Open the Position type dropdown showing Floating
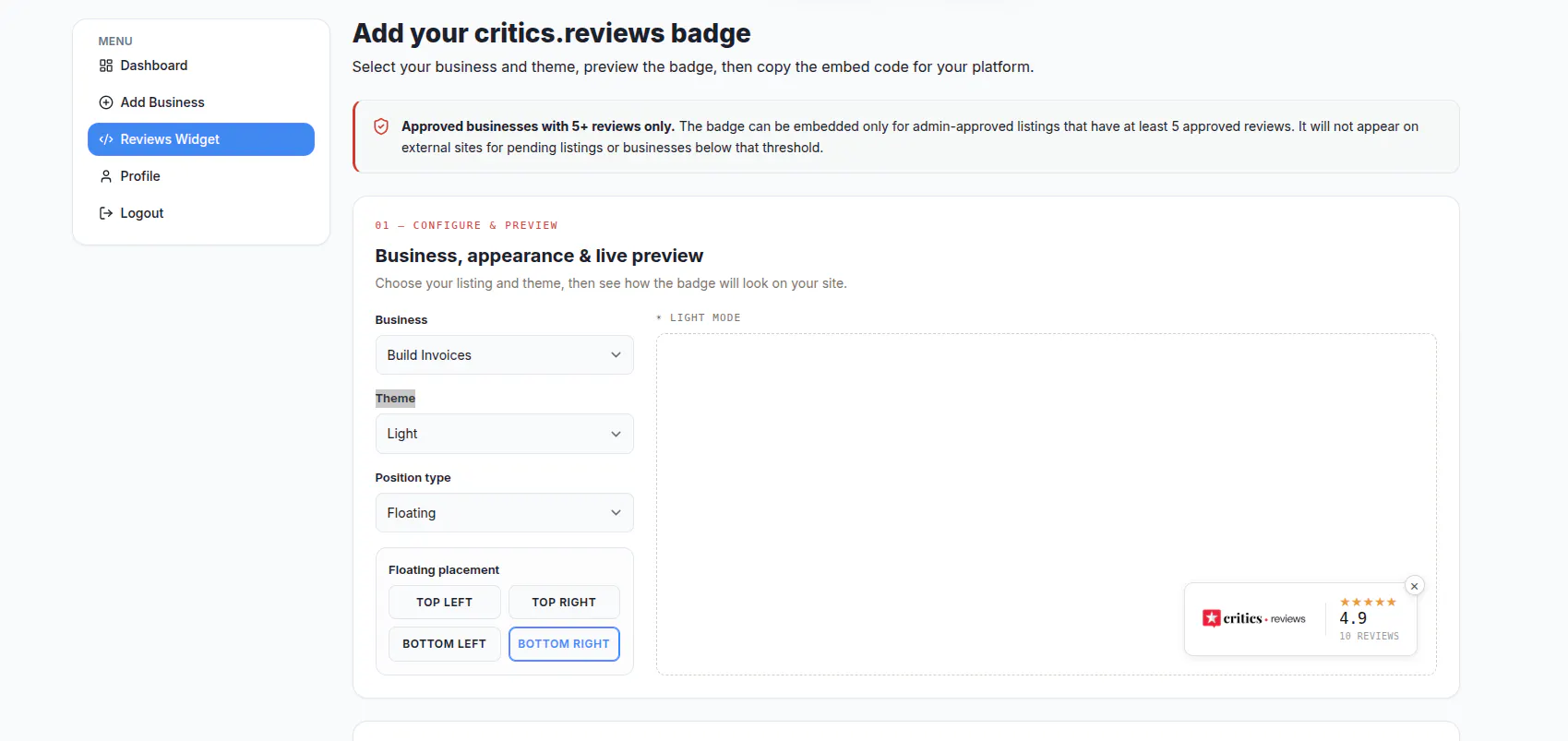The height and width of the screenshot is (741, 1568). (504, 513)
